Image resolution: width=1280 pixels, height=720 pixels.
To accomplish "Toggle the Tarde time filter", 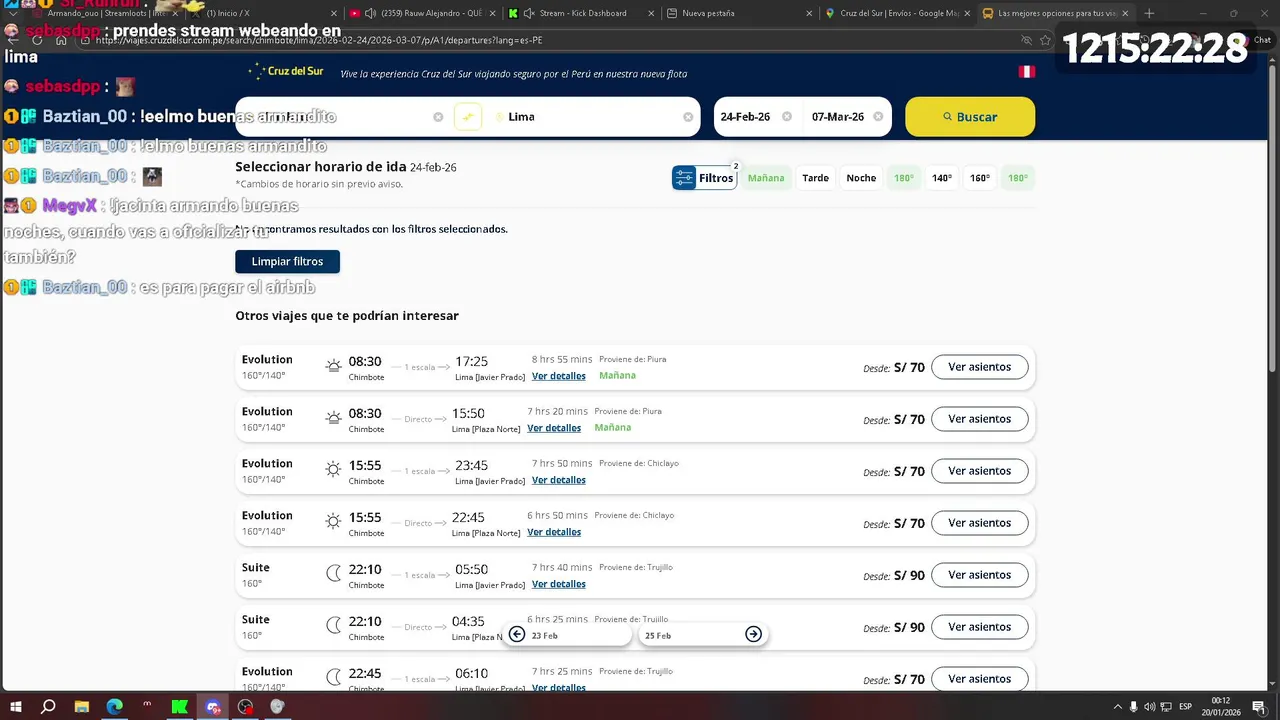I will click(816, 178).
